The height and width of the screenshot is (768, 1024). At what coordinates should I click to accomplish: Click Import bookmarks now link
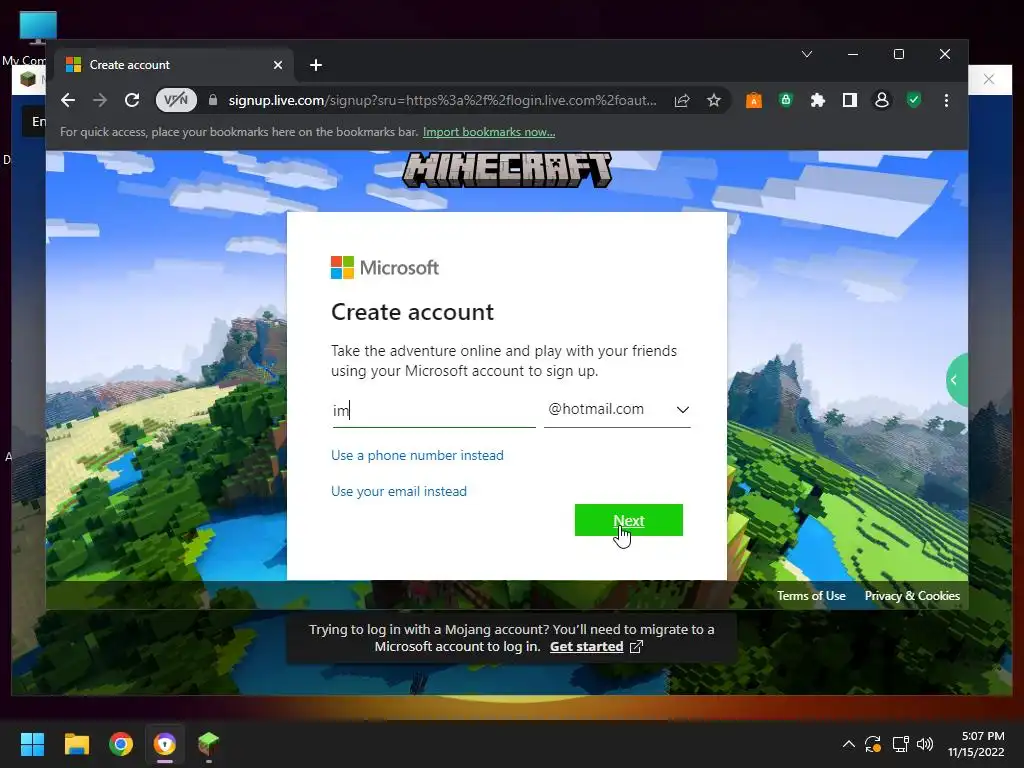click(488, 132)
